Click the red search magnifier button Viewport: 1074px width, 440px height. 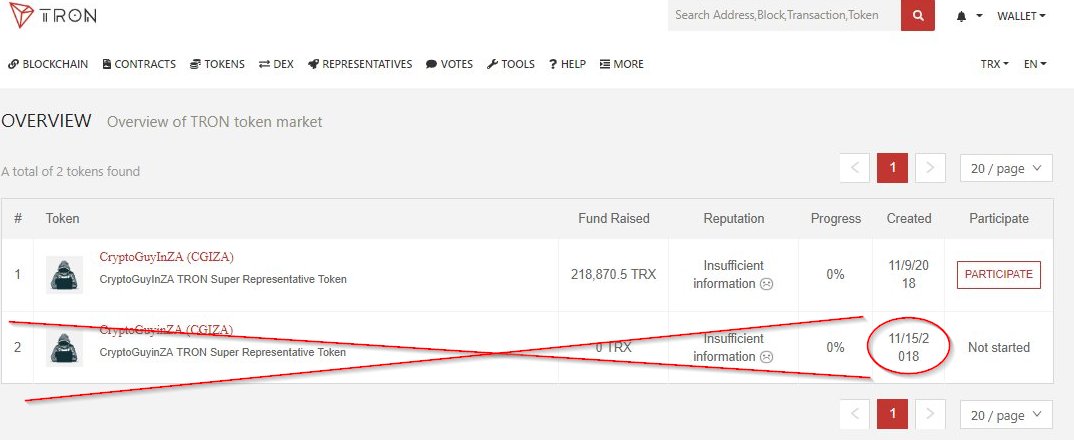click(918, 15)
